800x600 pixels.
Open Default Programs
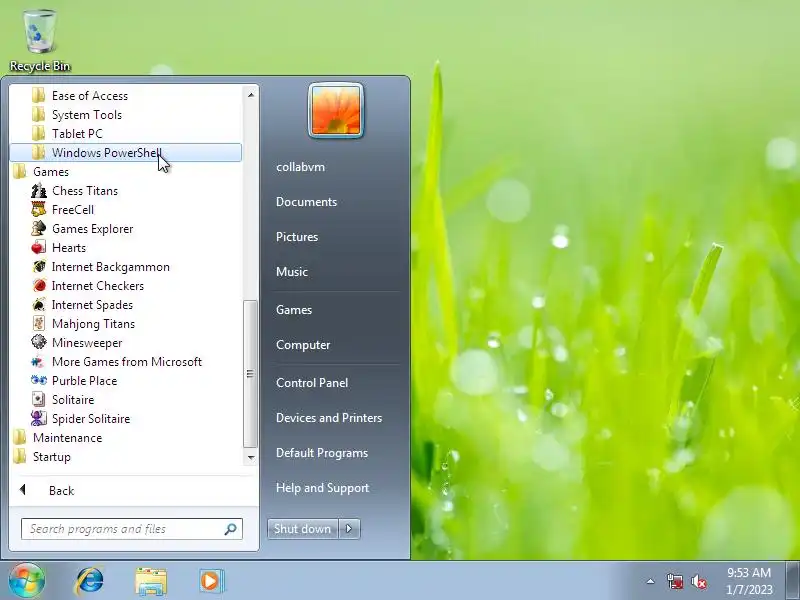tap(322, 453)
